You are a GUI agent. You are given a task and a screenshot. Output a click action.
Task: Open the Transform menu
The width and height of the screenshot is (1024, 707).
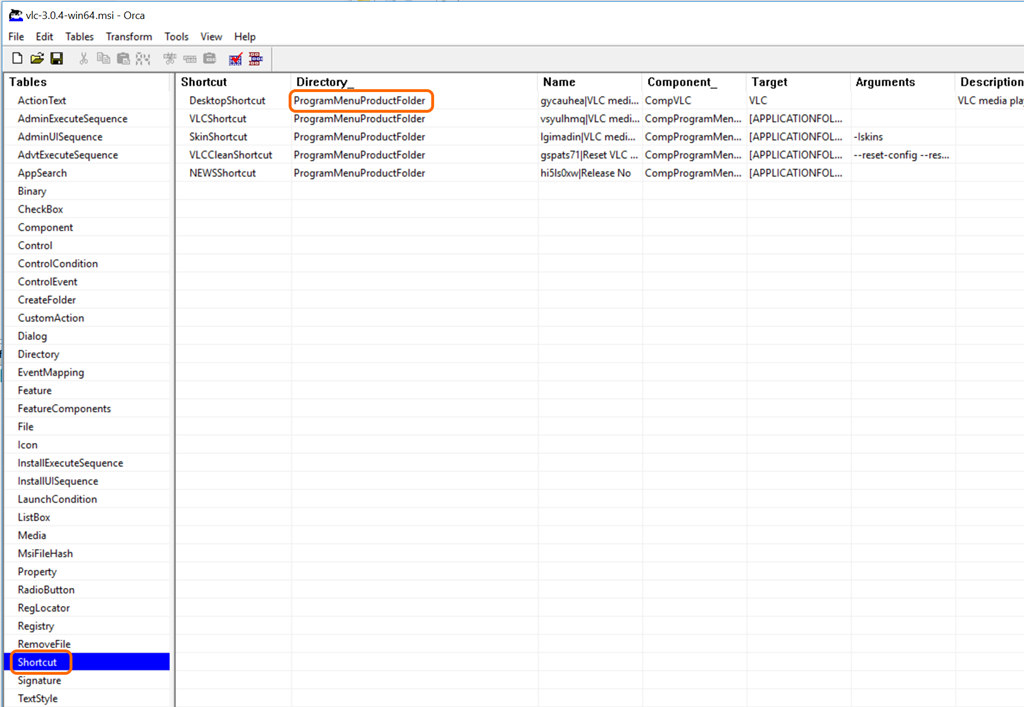pos(129,37)
